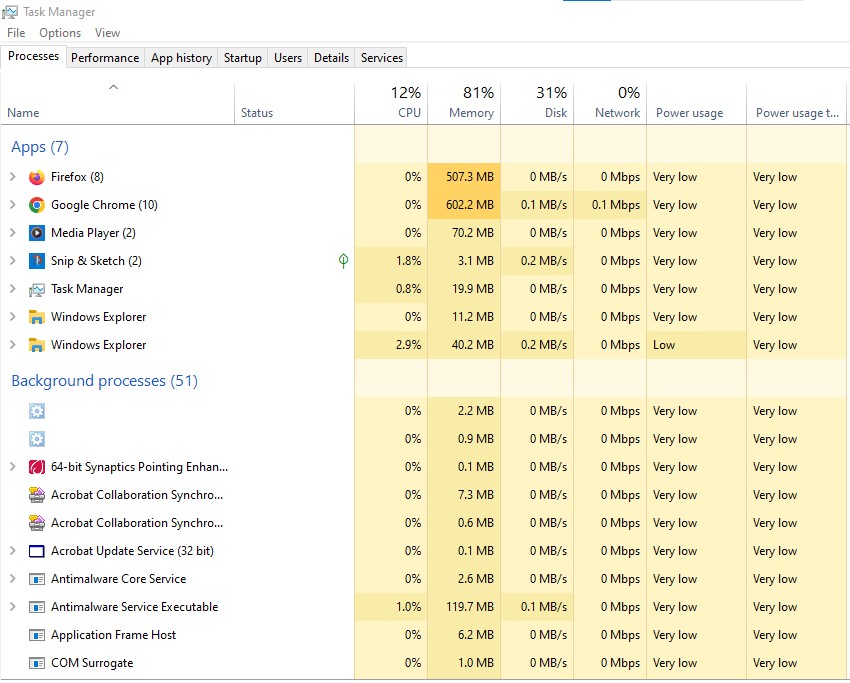850x683 pixels.
Task: Expand the 40.2 MB Windows Explorer row
Action: tap(12, 345)
